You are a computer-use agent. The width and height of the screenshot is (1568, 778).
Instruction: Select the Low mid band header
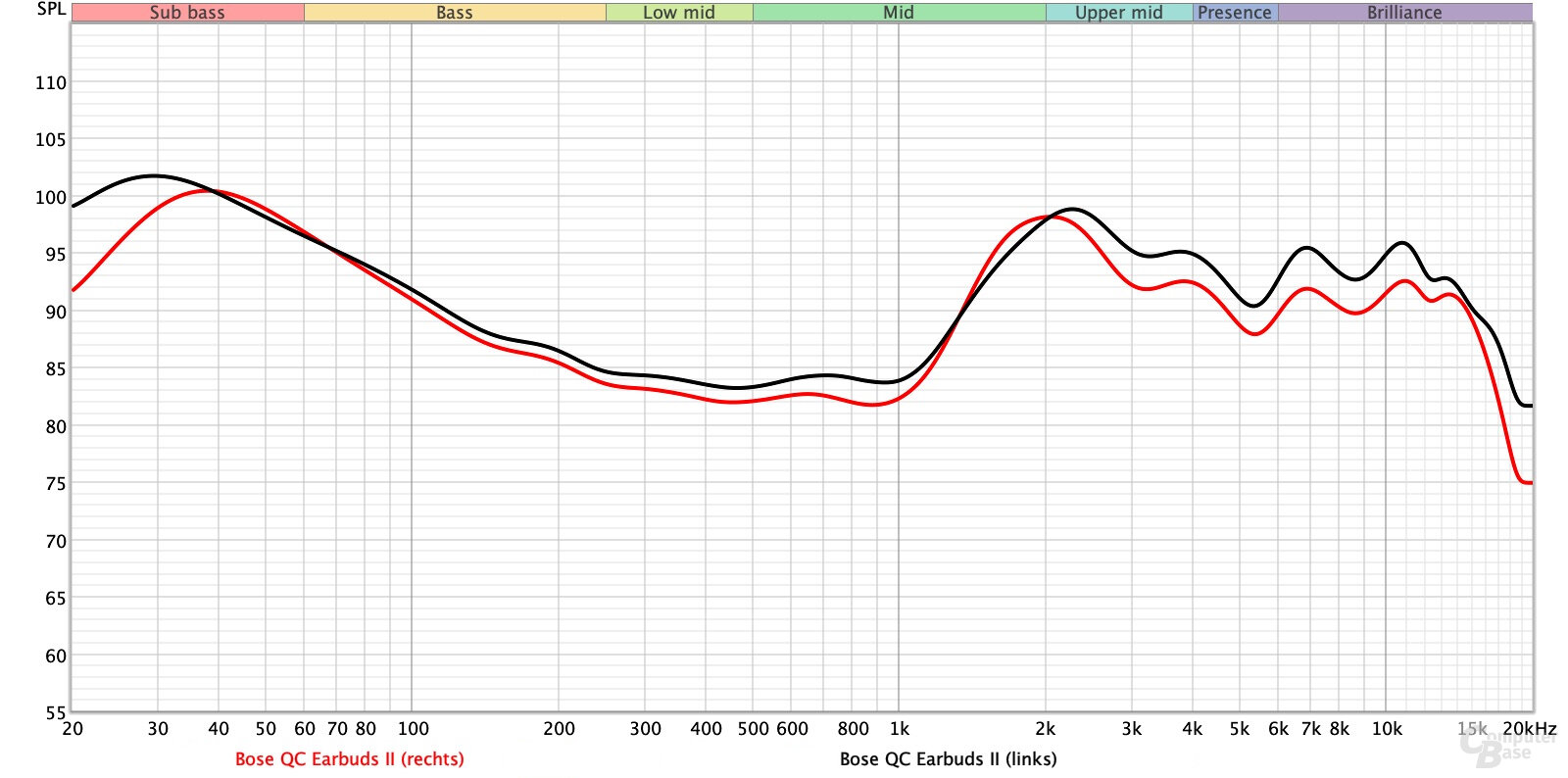coord(679,13)
